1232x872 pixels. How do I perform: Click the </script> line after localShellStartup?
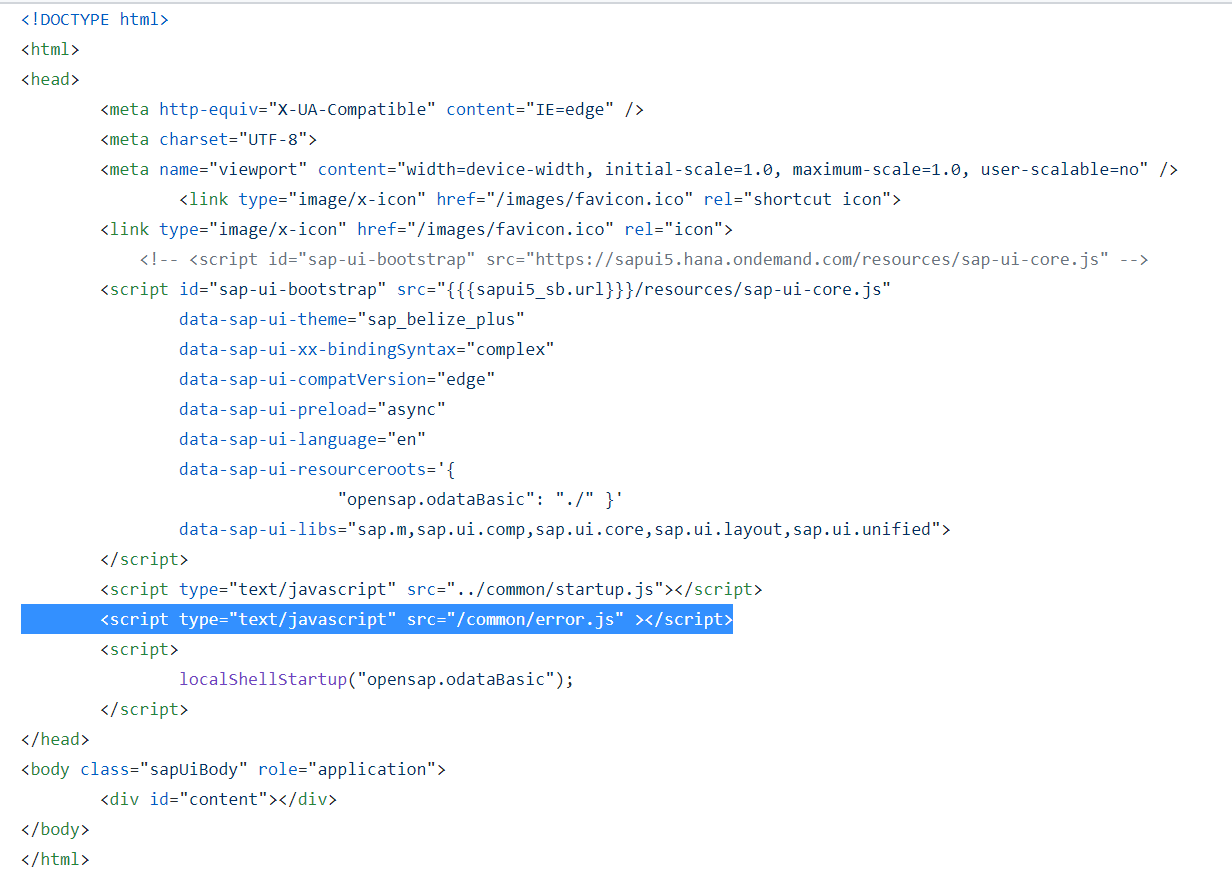[x=144, y=709]
